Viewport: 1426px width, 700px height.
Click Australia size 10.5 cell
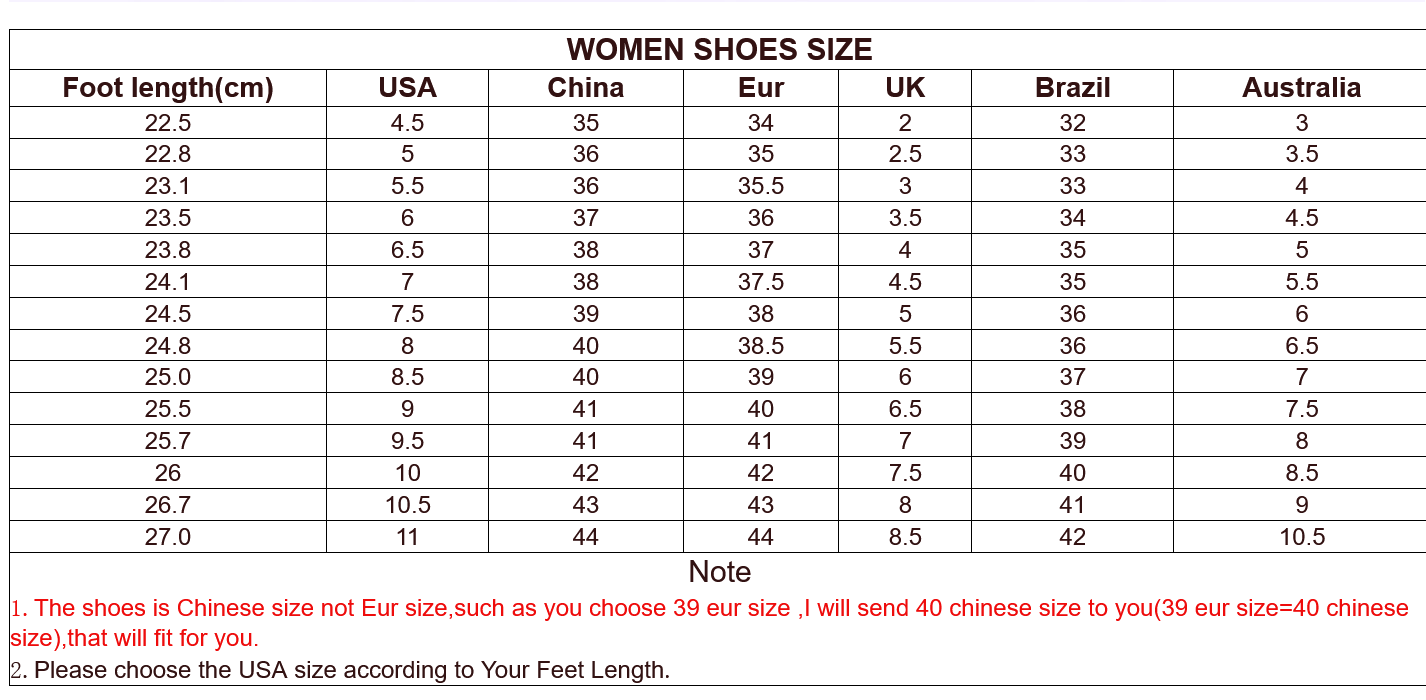tap(1301, 537)
